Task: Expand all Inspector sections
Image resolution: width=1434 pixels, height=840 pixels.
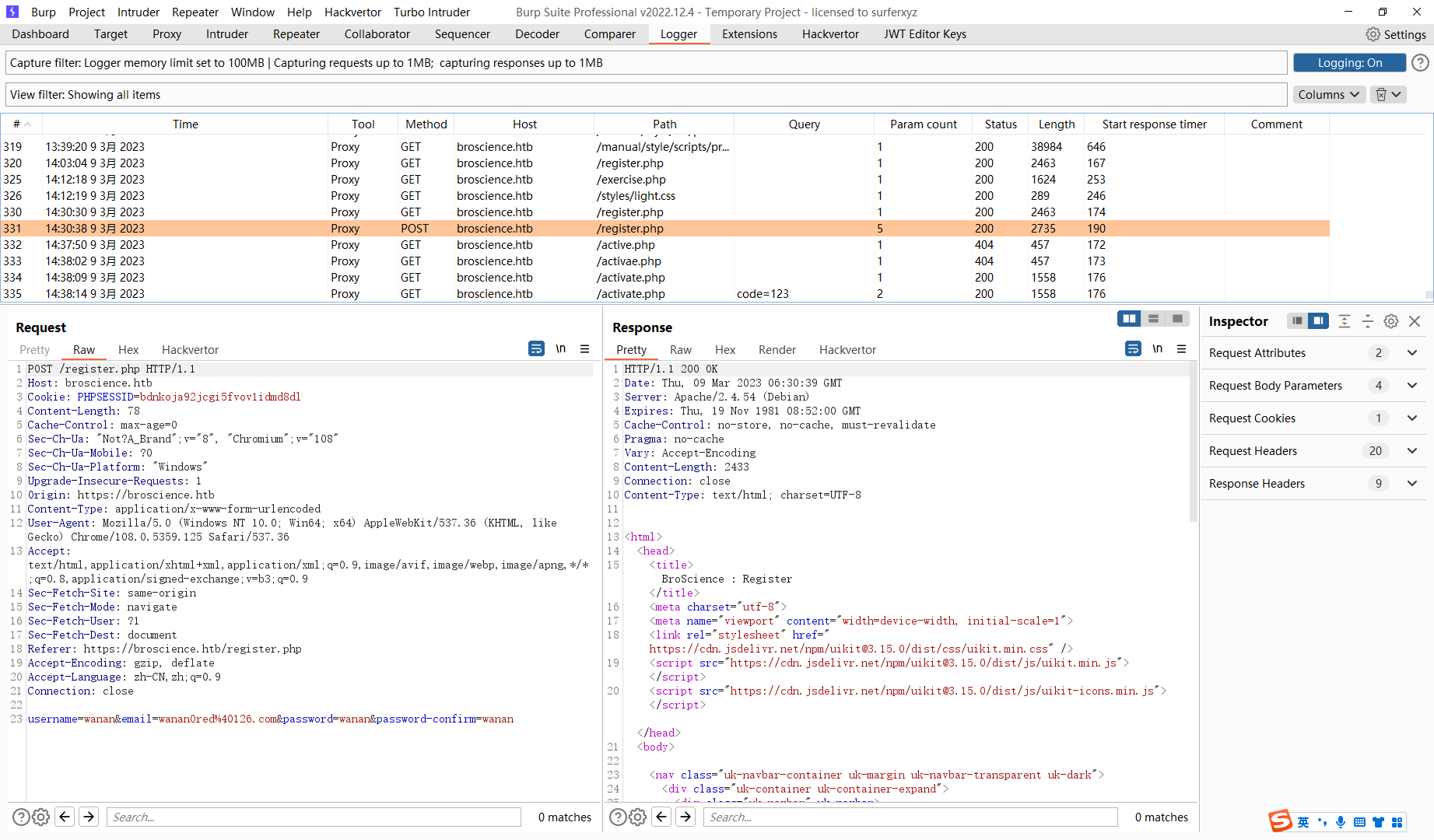Action: (1345, 321)
